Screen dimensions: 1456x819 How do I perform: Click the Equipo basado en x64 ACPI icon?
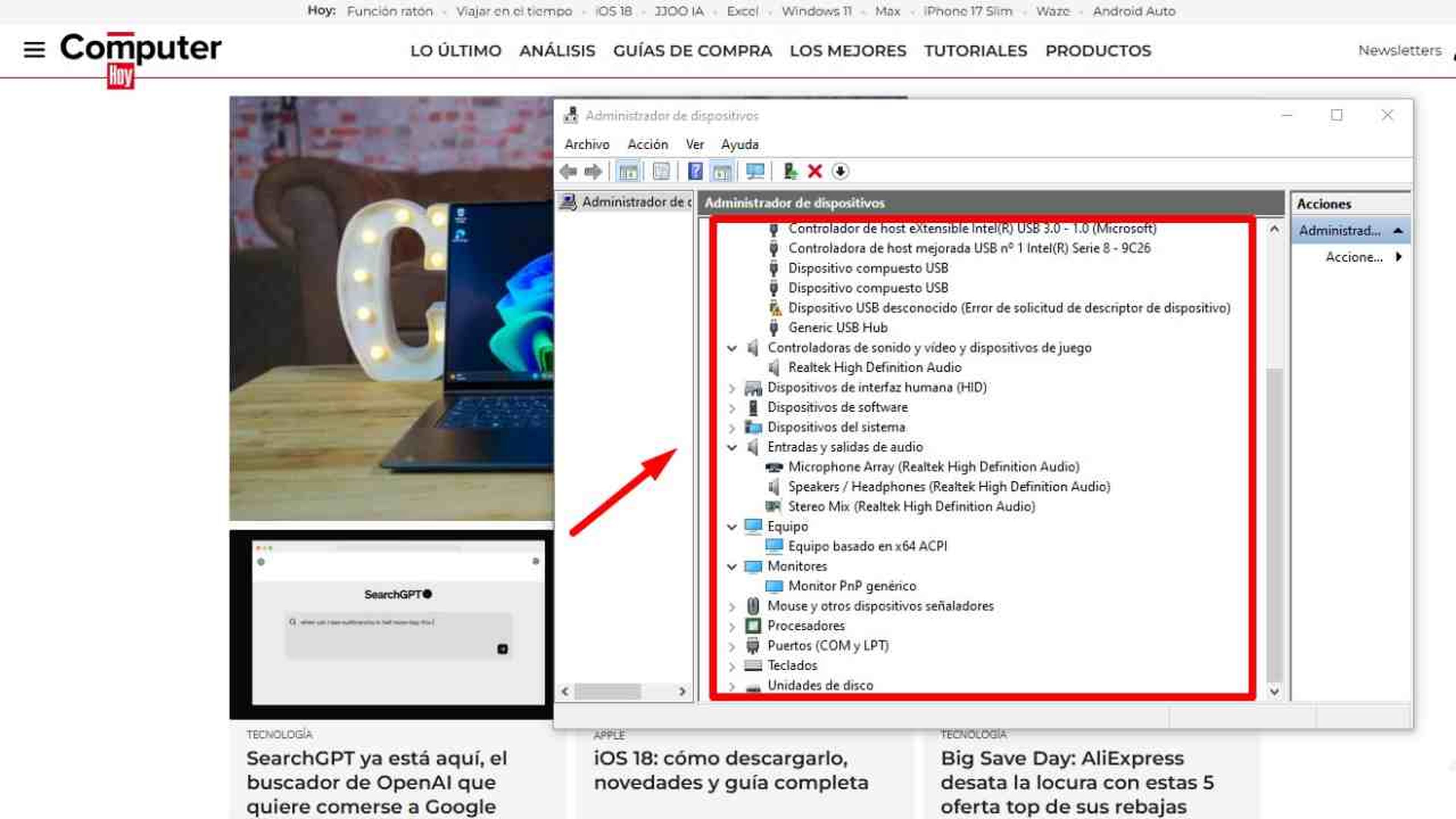tap(774, 546)
